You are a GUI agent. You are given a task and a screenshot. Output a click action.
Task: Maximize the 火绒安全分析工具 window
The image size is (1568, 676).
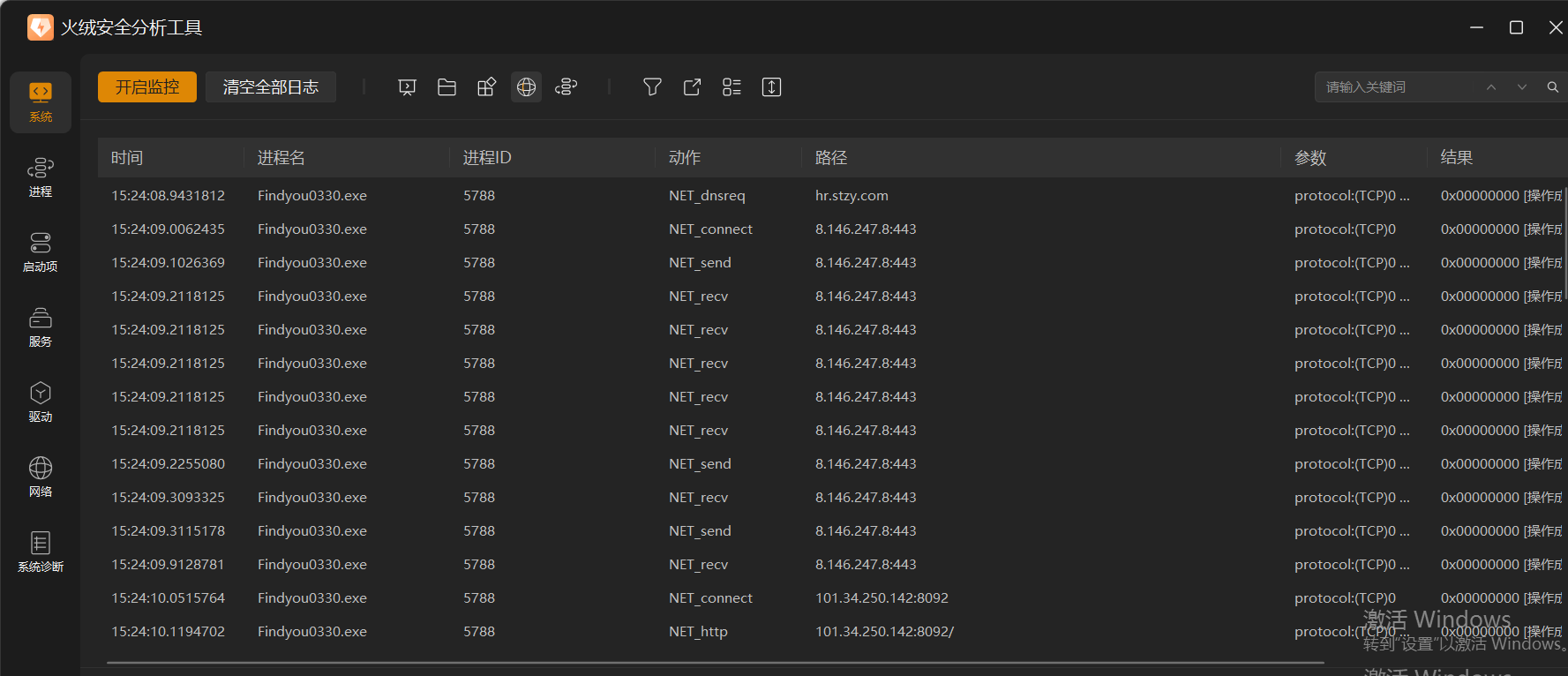1516,27
